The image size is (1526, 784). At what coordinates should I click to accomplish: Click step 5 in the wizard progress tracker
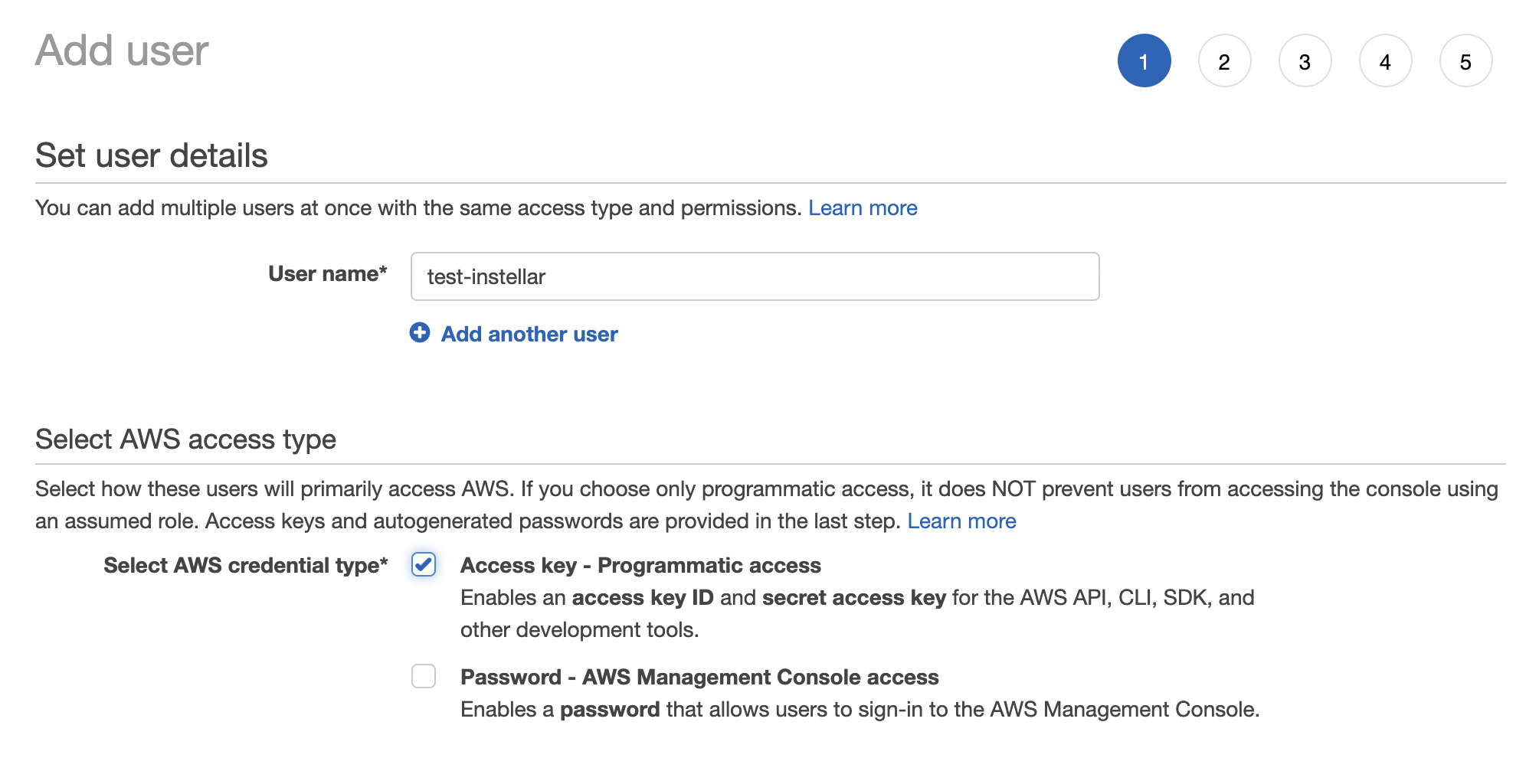1466,60
